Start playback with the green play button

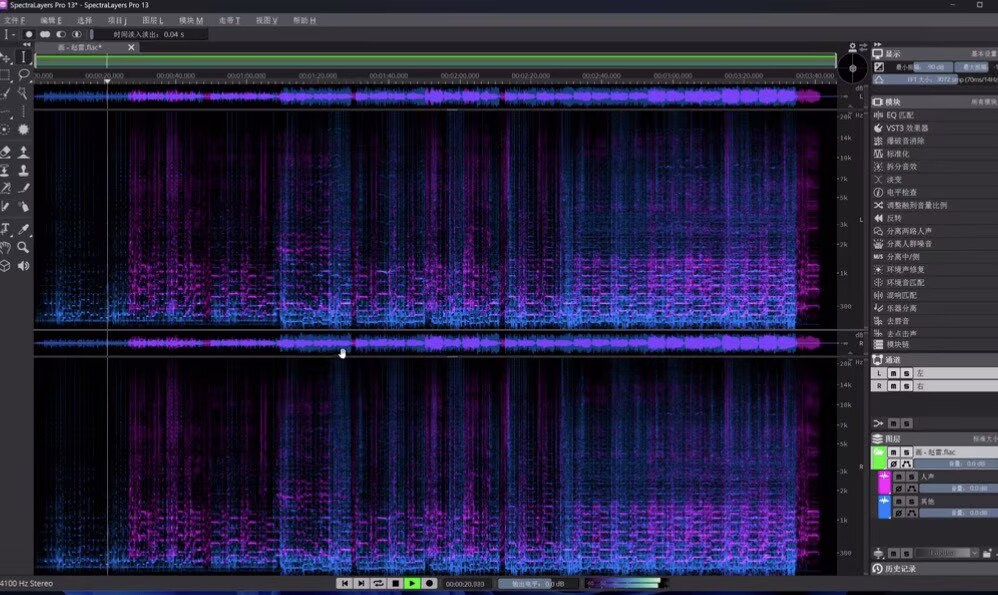point(412,583)
